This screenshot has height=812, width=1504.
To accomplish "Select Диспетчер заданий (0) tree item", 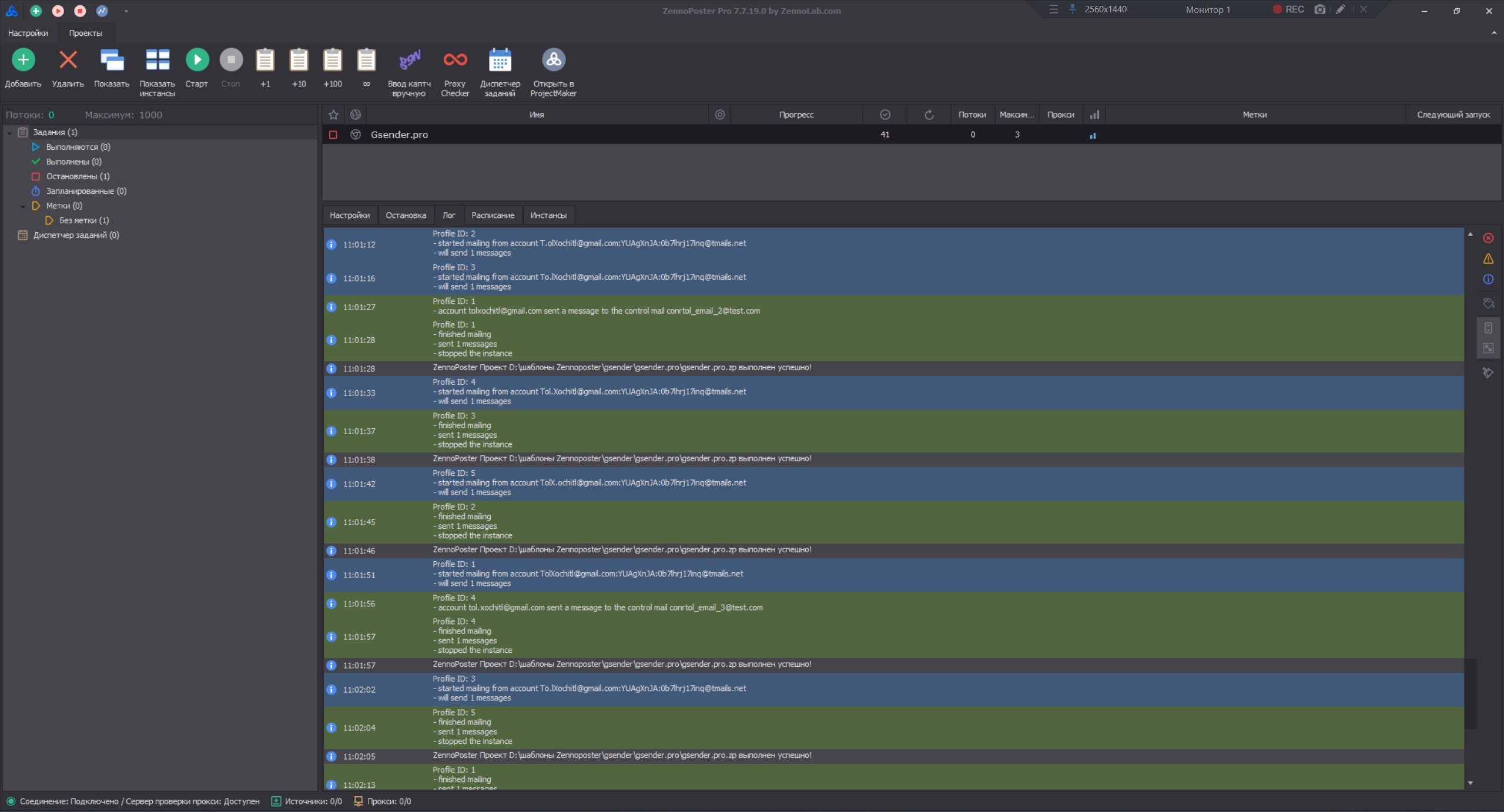I will 76,235.
